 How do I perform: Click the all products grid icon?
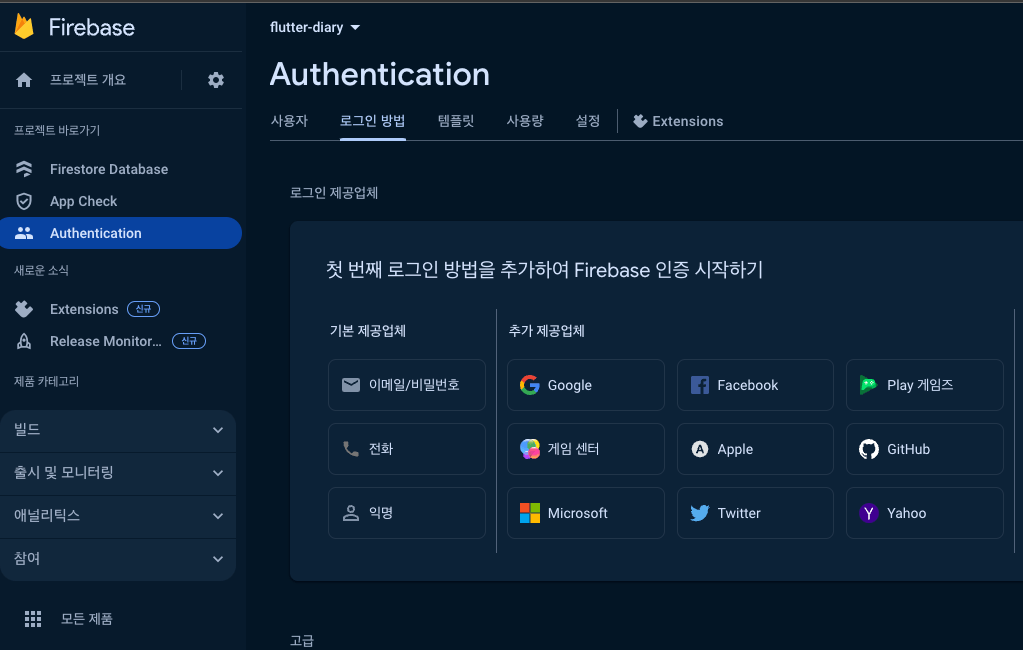click(x=33, y=619)
